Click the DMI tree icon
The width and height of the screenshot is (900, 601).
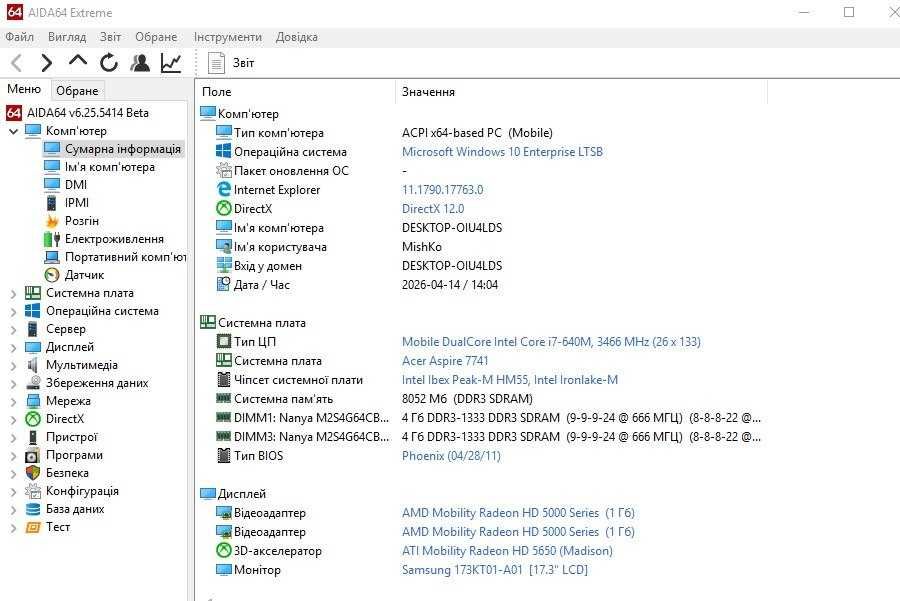pos(52,184)
